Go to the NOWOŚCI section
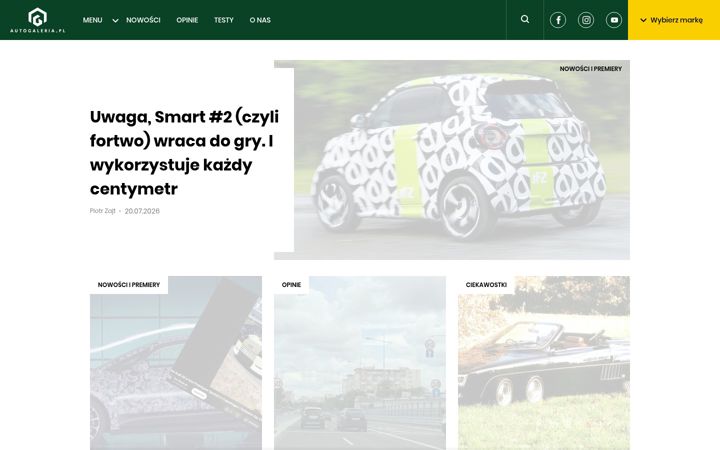720x450 pixels. (x=143, y=20)
